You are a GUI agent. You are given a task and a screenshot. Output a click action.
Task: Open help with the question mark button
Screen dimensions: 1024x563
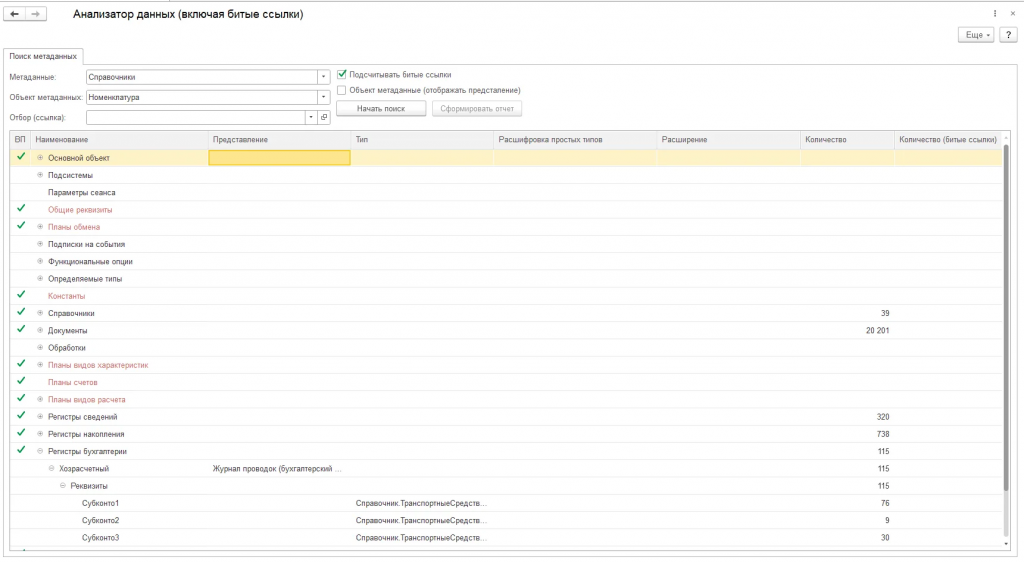click(1008, 35)
